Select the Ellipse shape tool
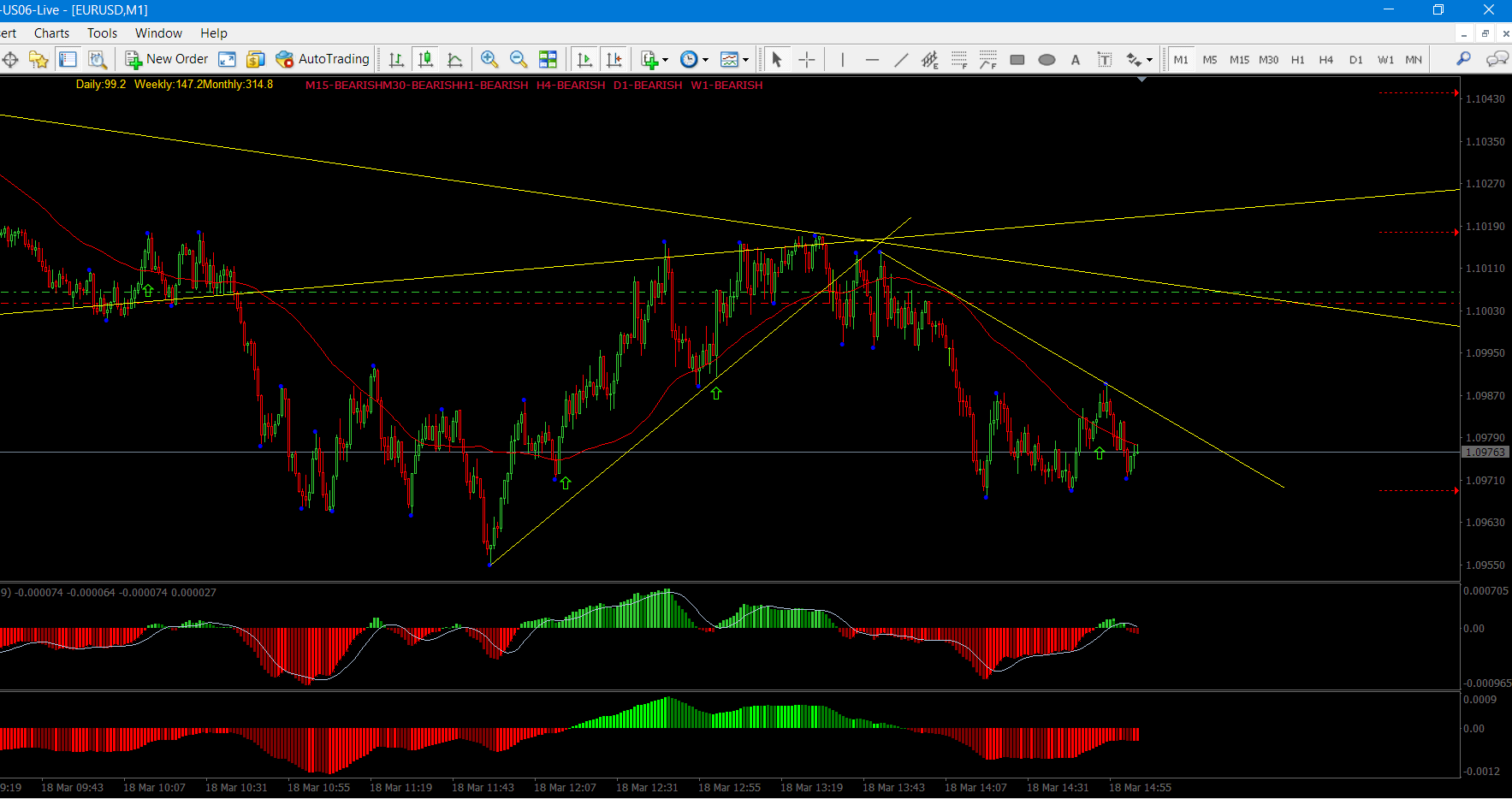 [x=1047, y=59]
